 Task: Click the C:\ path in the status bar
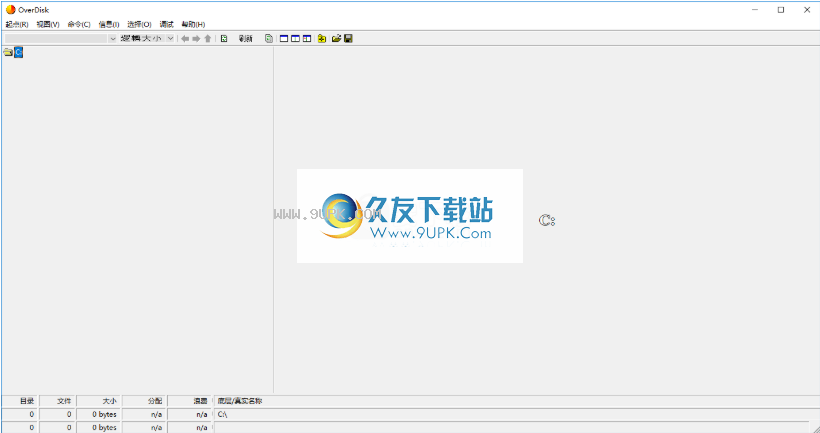click(222, 414)
